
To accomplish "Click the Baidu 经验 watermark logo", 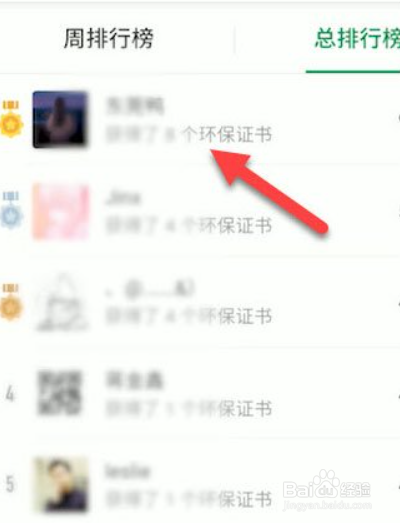I will click(327, 490).
